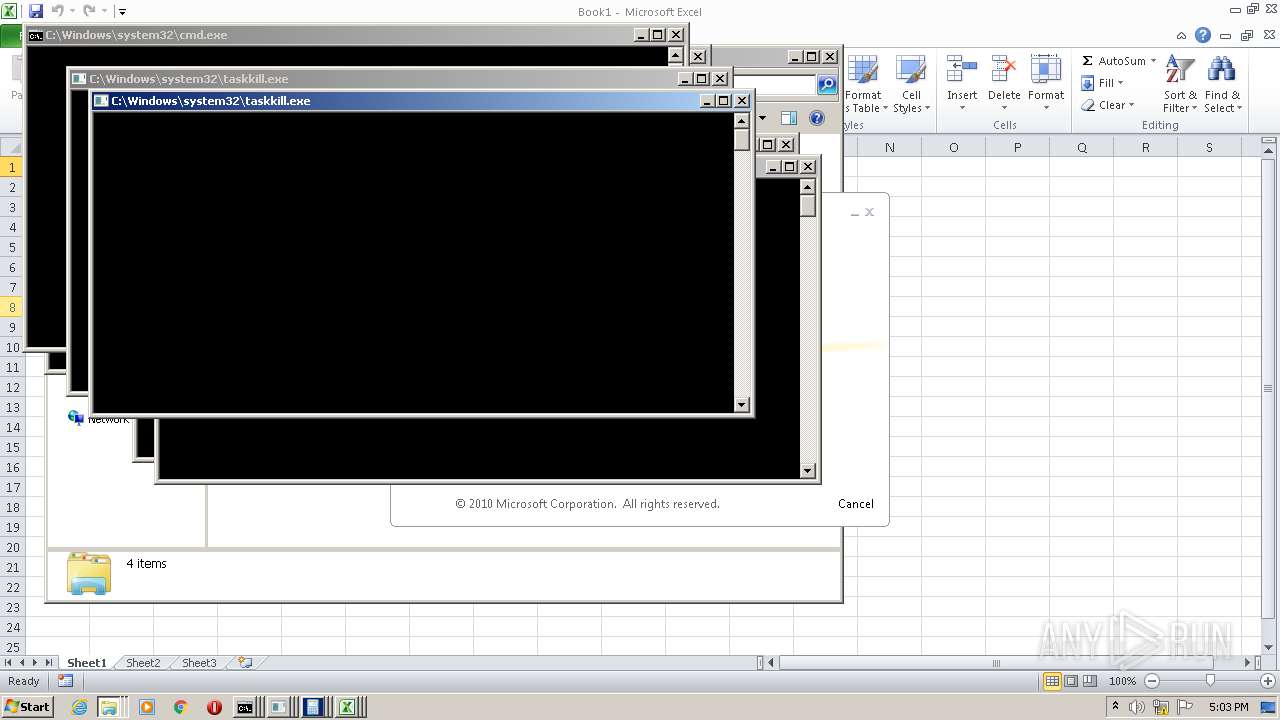Click the Select All corner in Excel
The width and height of the screenshot is (1280, 720).
point(12,147)
